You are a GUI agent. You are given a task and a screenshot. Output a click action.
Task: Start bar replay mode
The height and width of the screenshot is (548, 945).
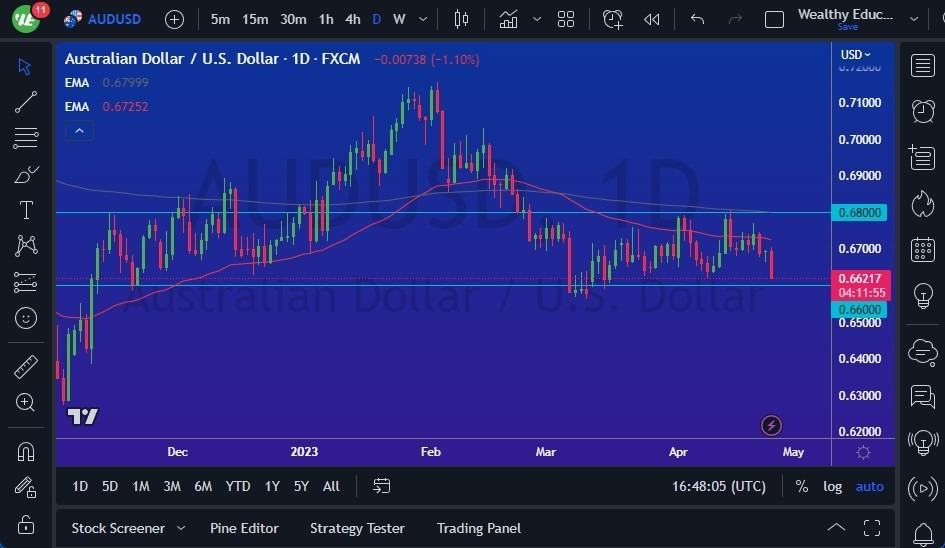651,19
